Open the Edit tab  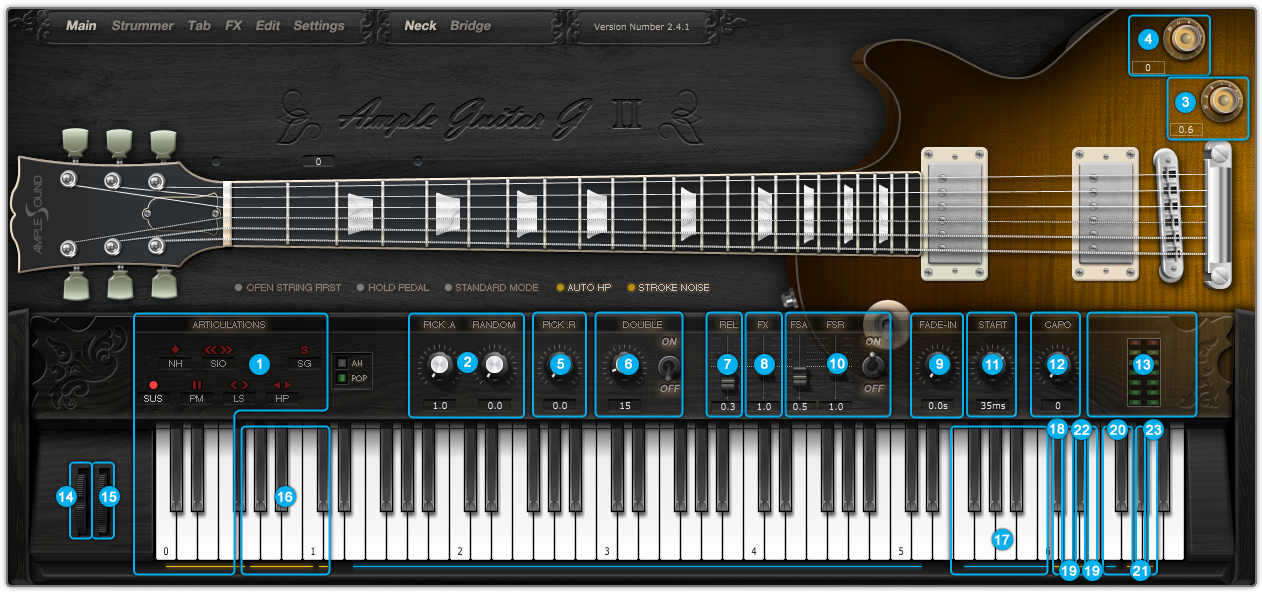point(268,26)
